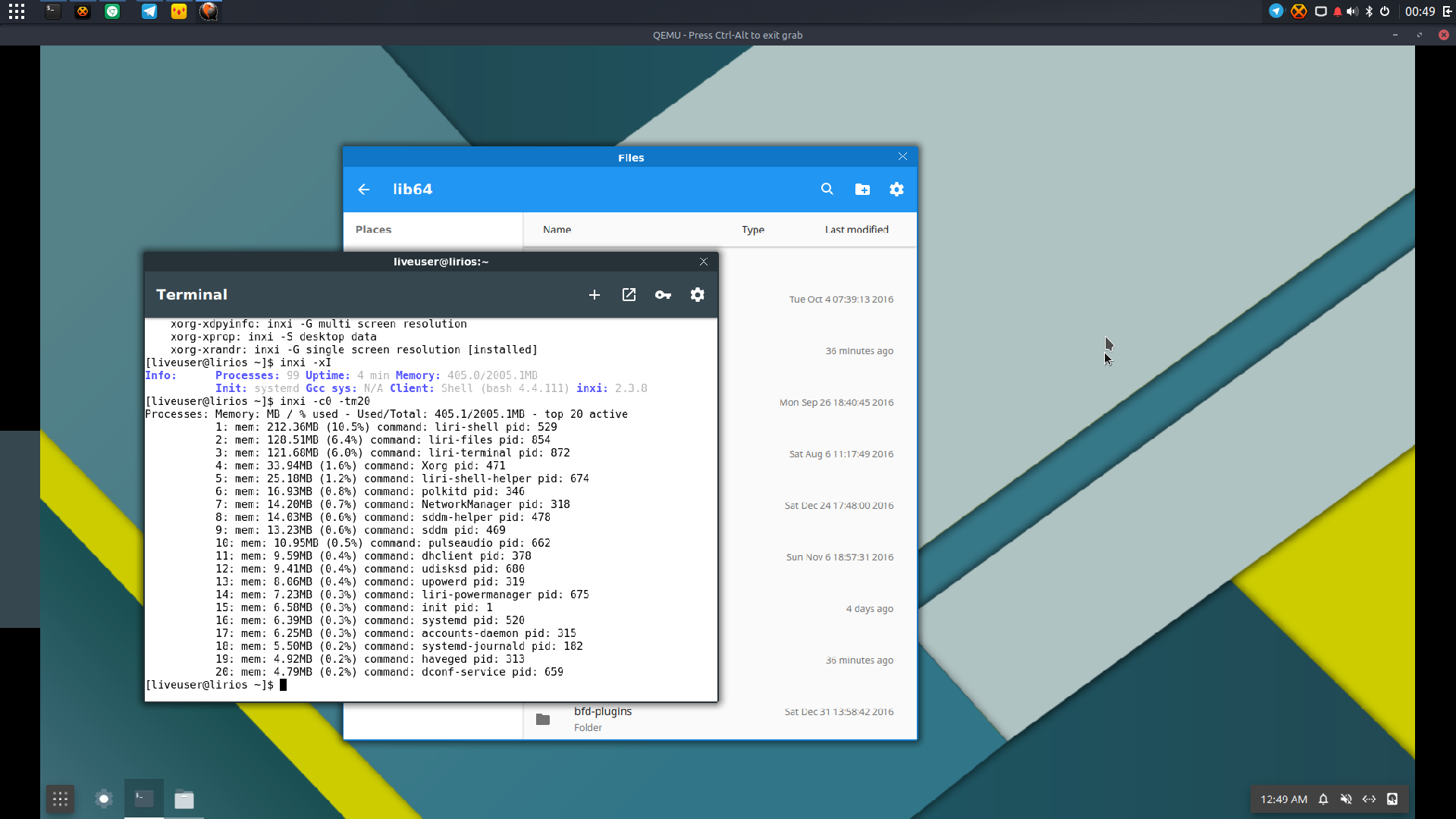
Task: Click the key icon in Terminal header
Action: coord(663,295)
